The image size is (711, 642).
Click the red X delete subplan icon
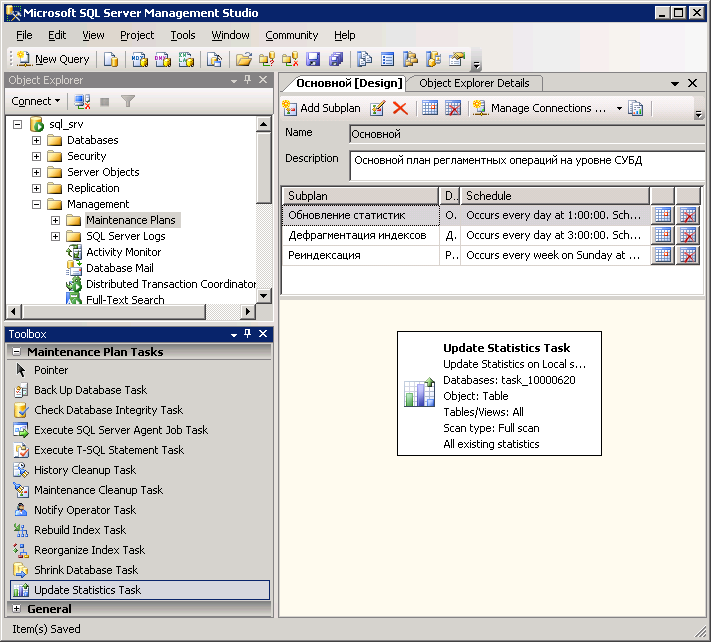click(400, 108)
